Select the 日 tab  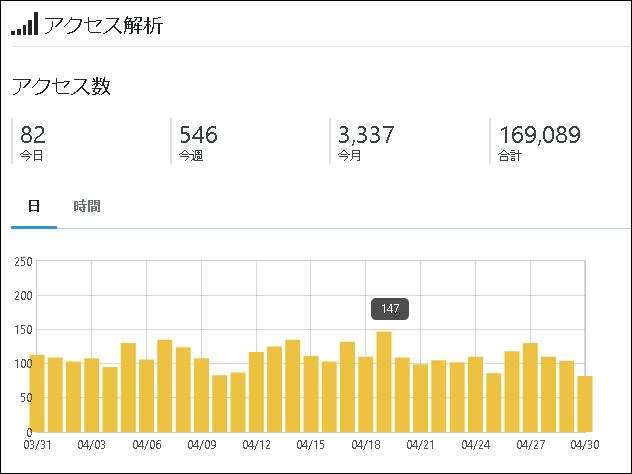tap(34, 206)
